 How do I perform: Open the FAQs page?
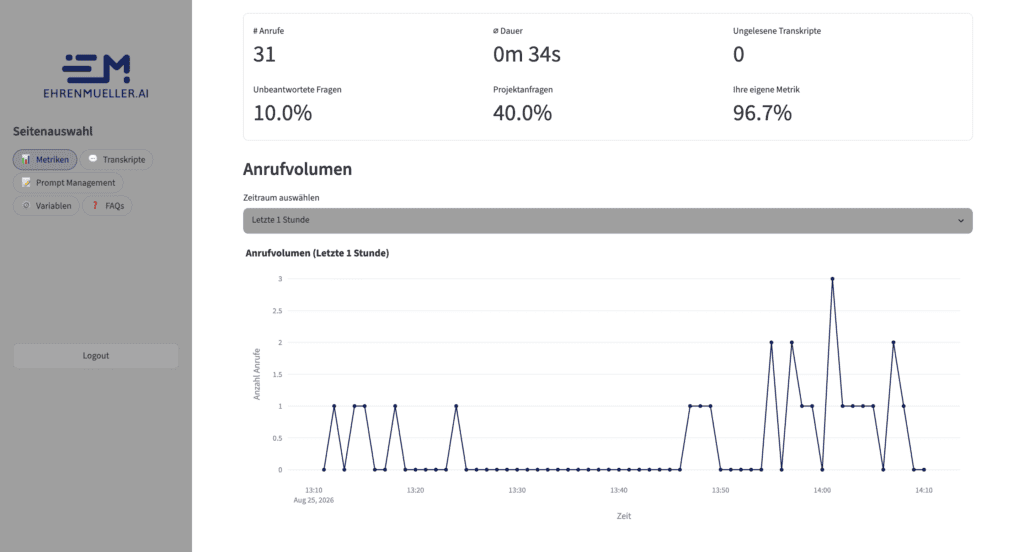tap(107, 206)
